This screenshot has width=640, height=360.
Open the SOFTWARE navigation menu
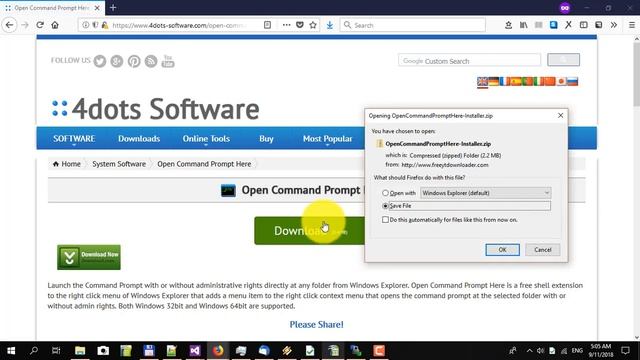coord(74,139)
